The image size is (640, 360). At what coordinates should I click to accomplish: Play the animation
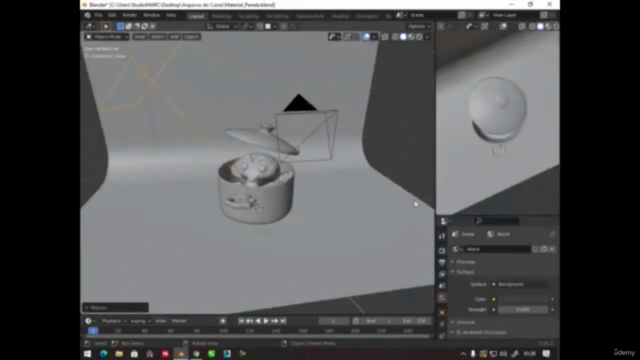click(266, 321)
